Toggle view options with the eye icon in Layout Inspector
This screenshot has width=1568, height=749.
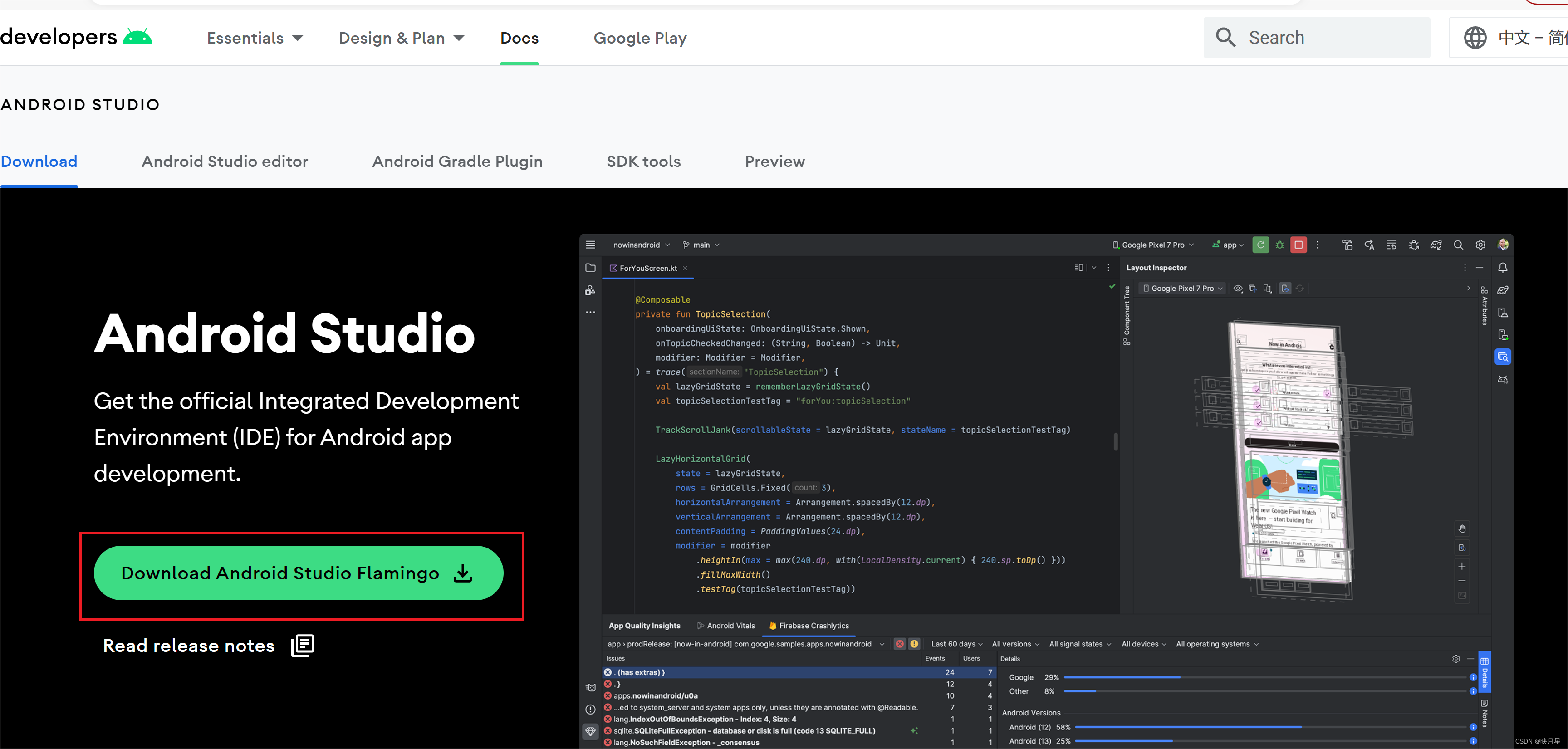(1238, 289)
